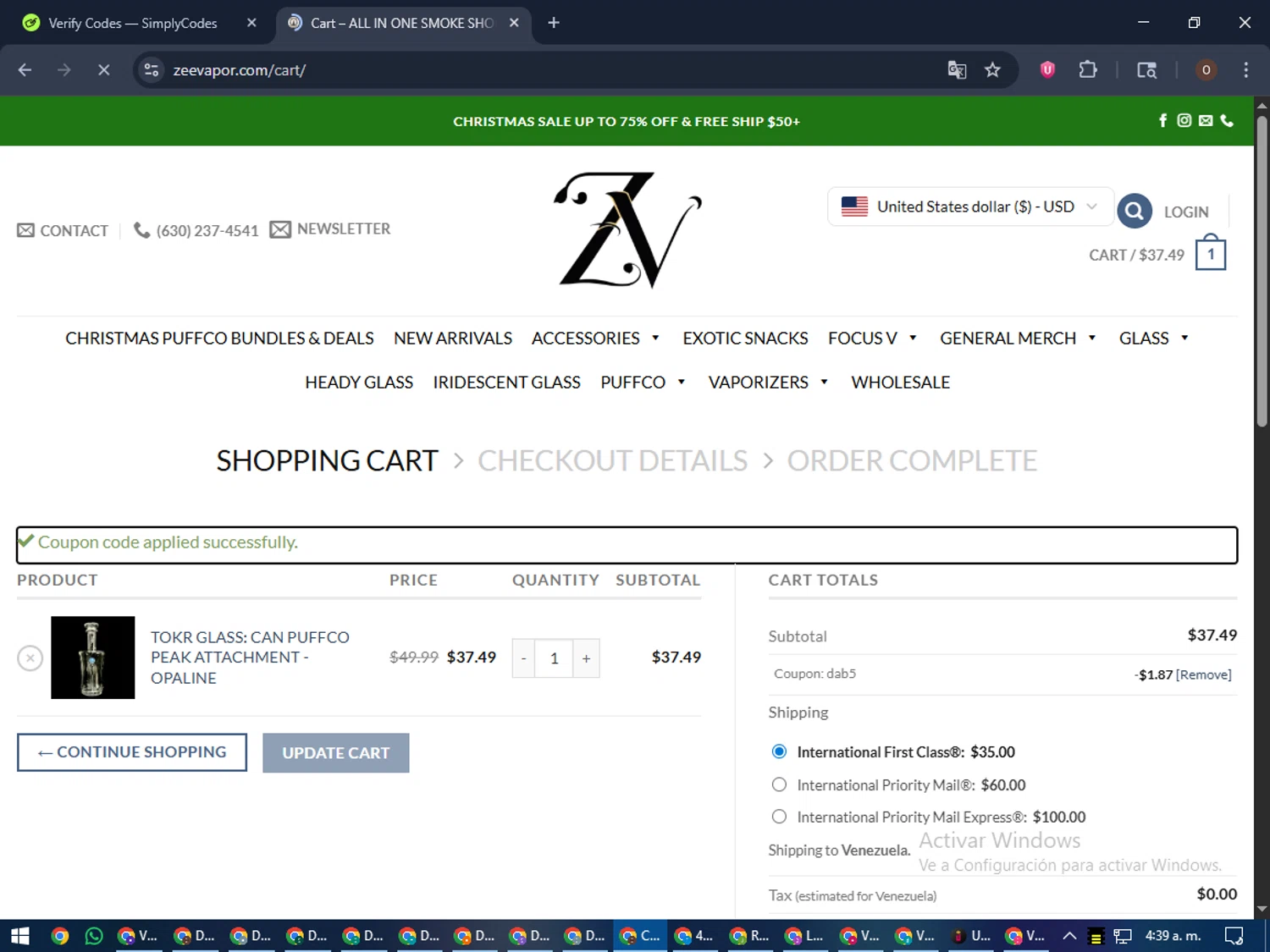Expand the Focus V menu arrow
1270x952 pixels.
[913, 338]
